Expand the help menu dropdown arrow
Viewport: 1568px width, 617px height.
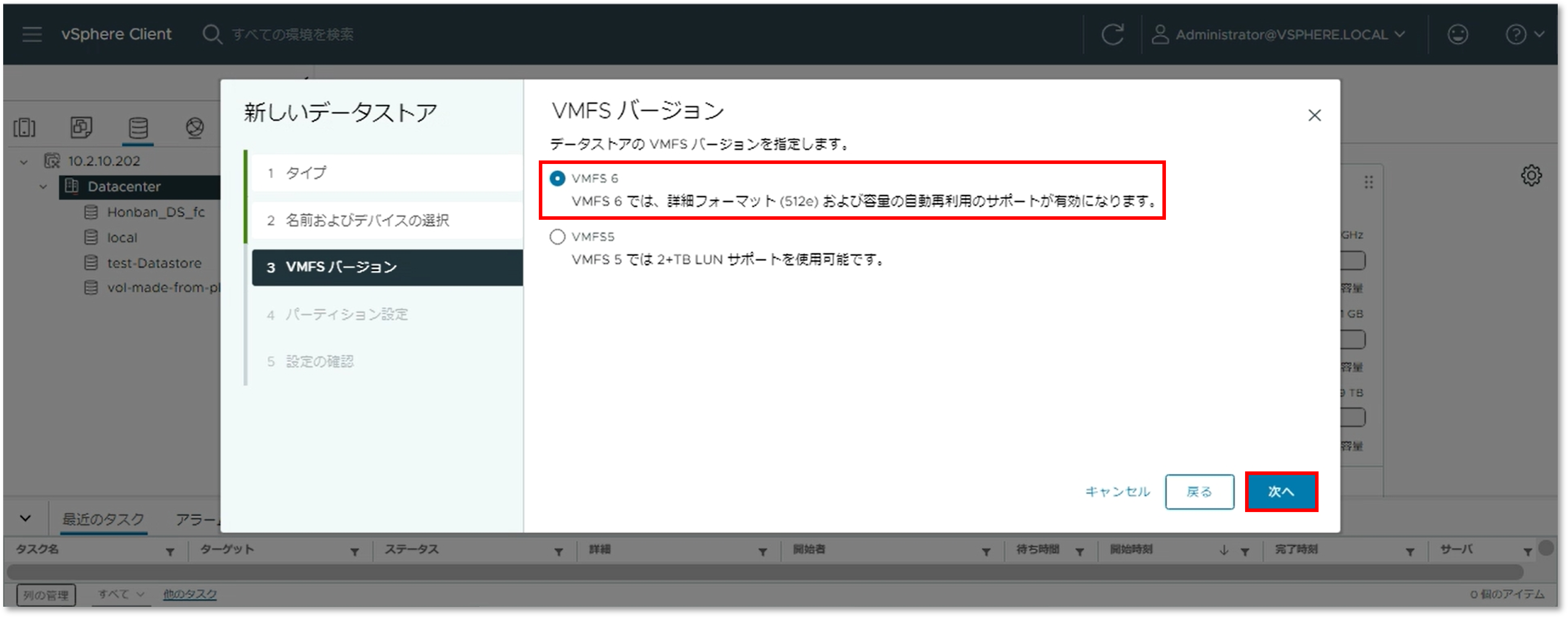1539,34
